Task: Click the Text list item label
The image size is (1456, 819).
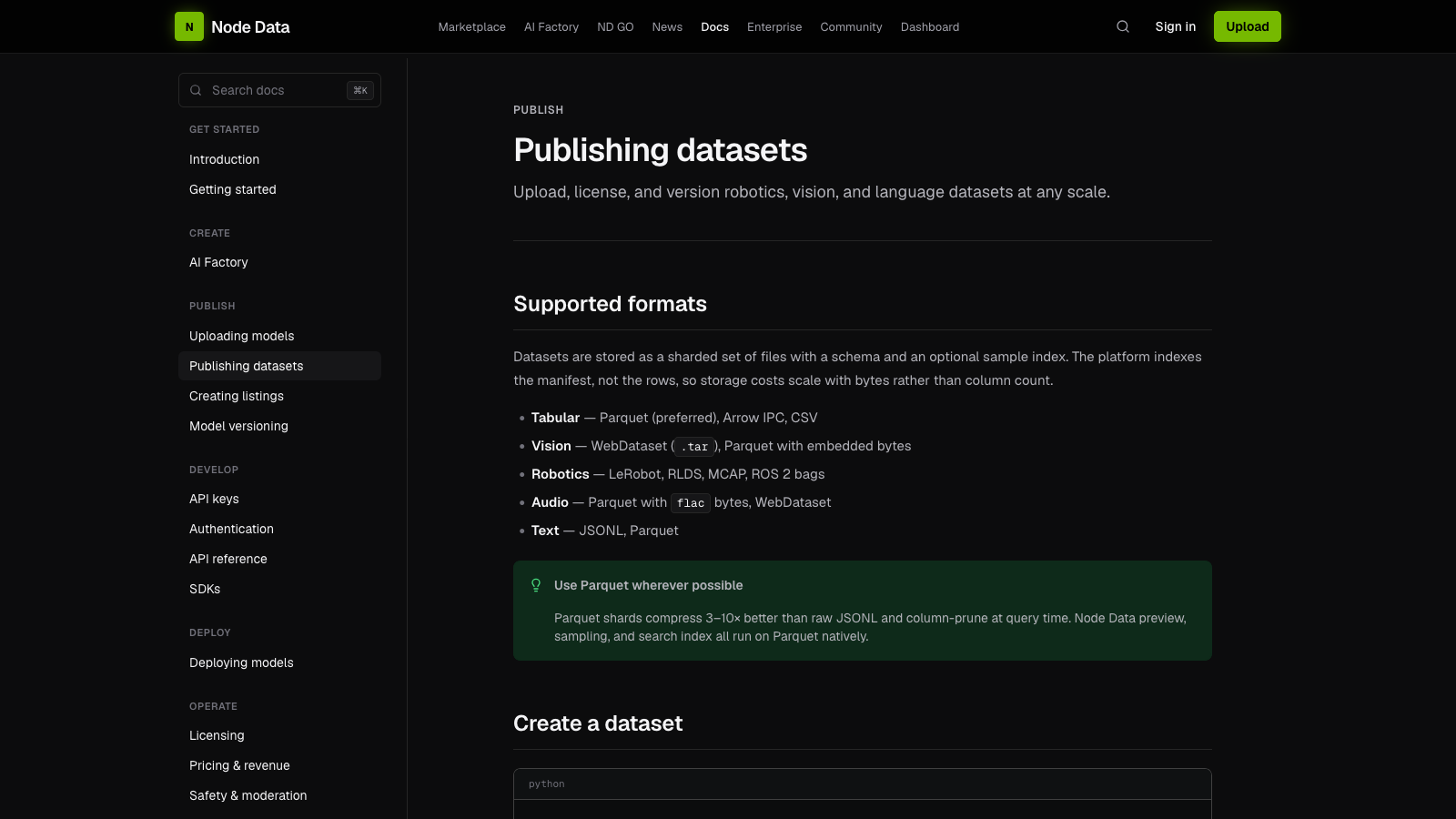Action: 545,531
